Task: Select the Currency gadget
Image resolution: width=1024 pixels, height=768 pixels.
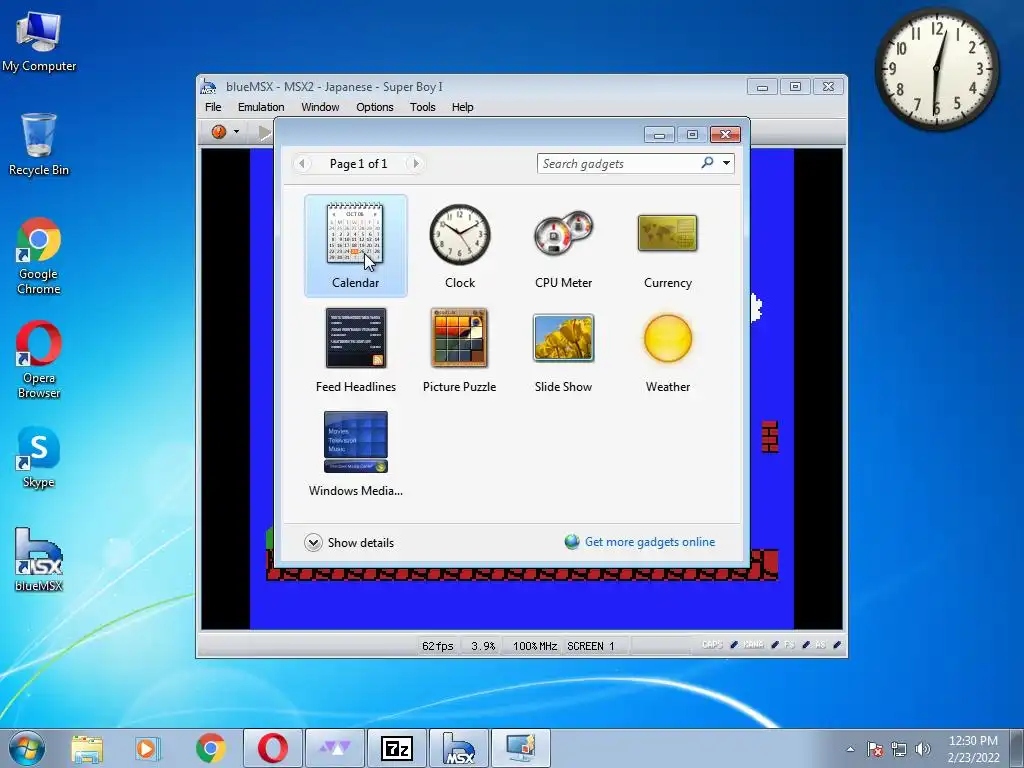Action: (x=667, y=246)
